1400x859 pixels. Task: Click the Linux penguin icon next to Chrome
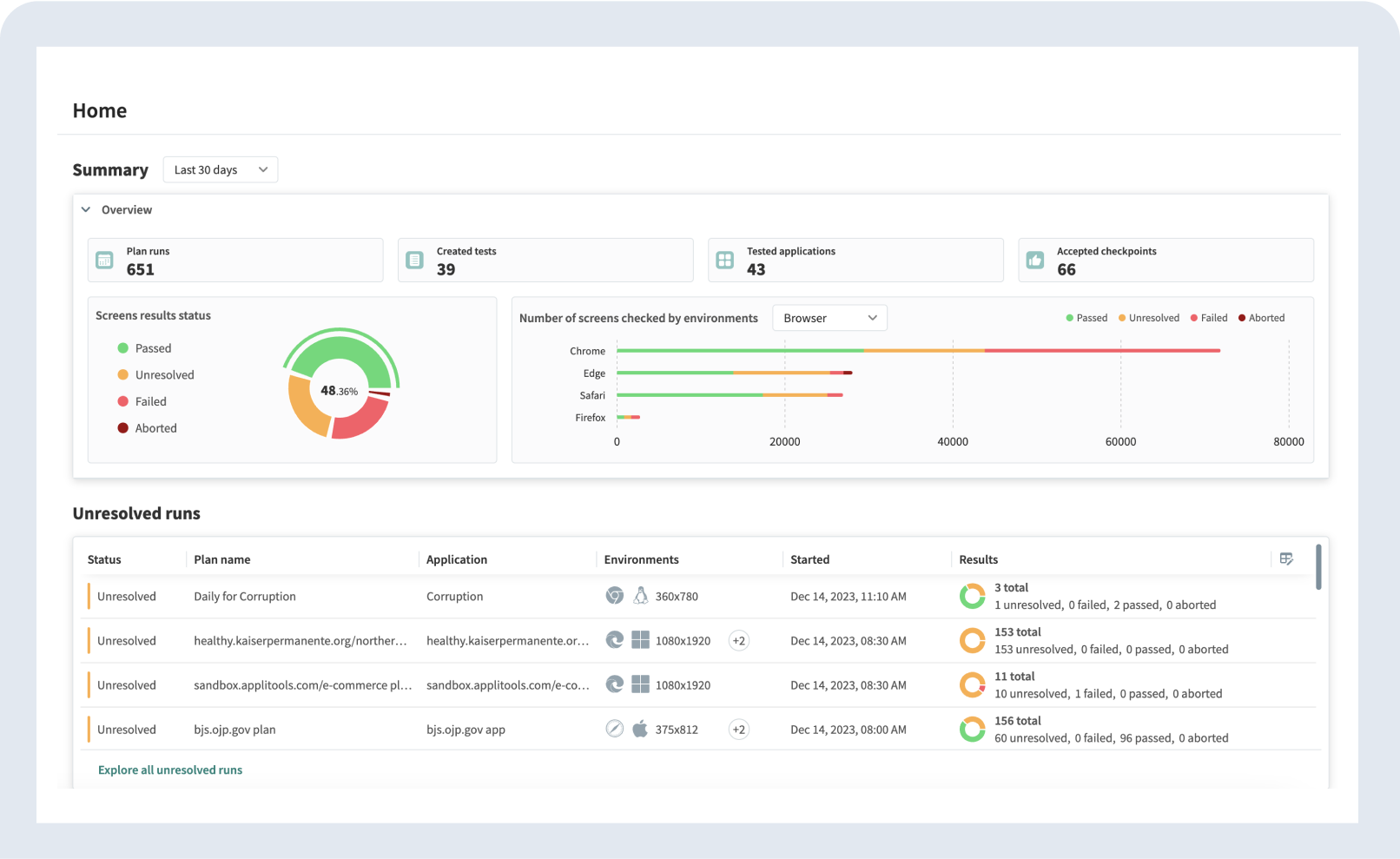pos(641,596)
